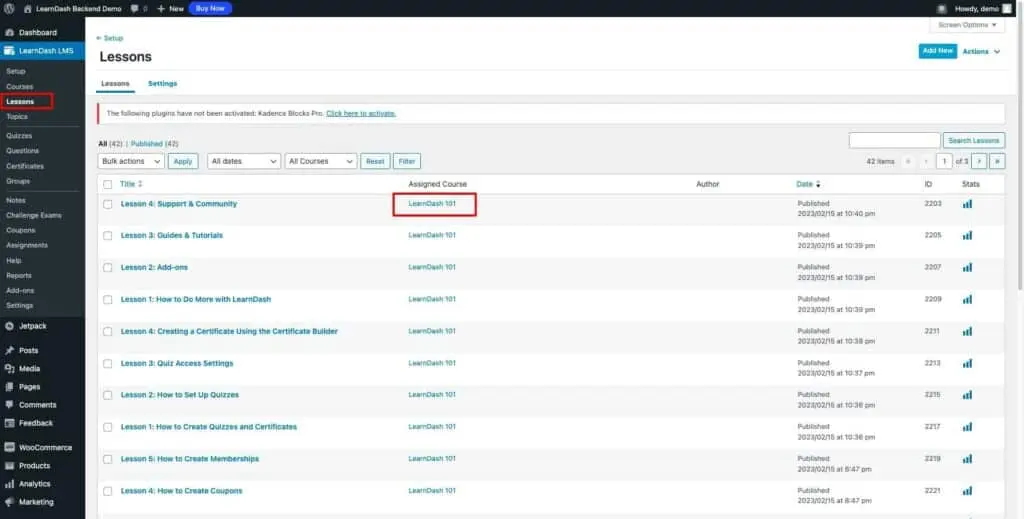Open stats icon for How to Create Coupons lesson
1024x519 pixels.
click(967, 491)
